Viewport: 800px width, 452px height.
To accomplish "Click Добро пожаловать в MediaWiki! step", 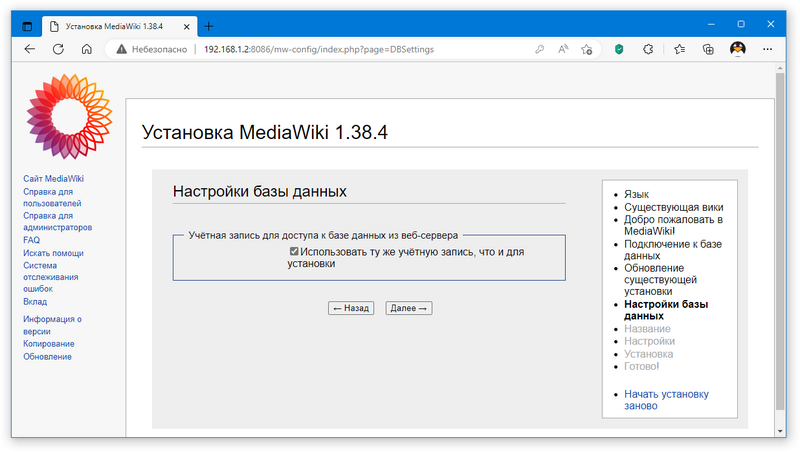I will [673, 225].
